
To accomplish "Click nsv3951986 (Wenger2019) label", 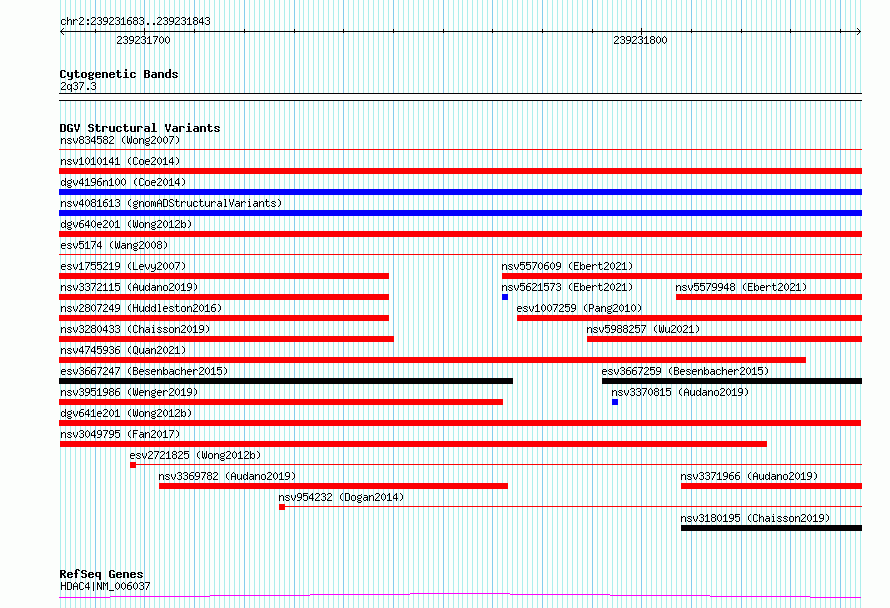I will point(129,392).
